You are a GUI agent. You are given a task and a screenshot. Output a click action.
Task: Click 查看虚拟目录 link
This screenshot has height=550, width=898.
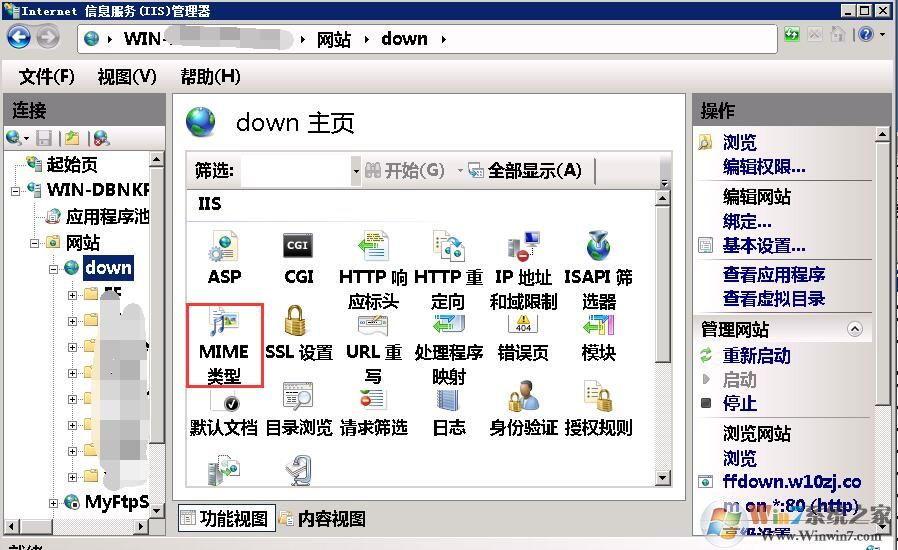774,298
